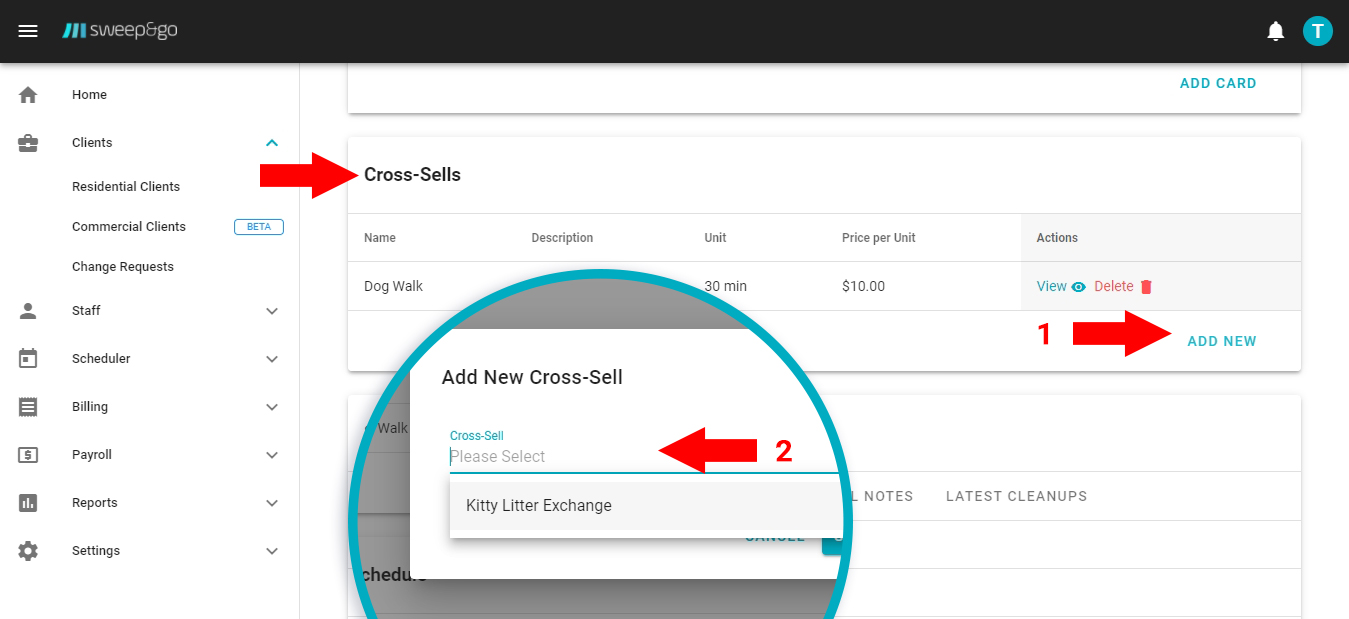Open the hamburger navigation menu

click(x=27, y=30)
